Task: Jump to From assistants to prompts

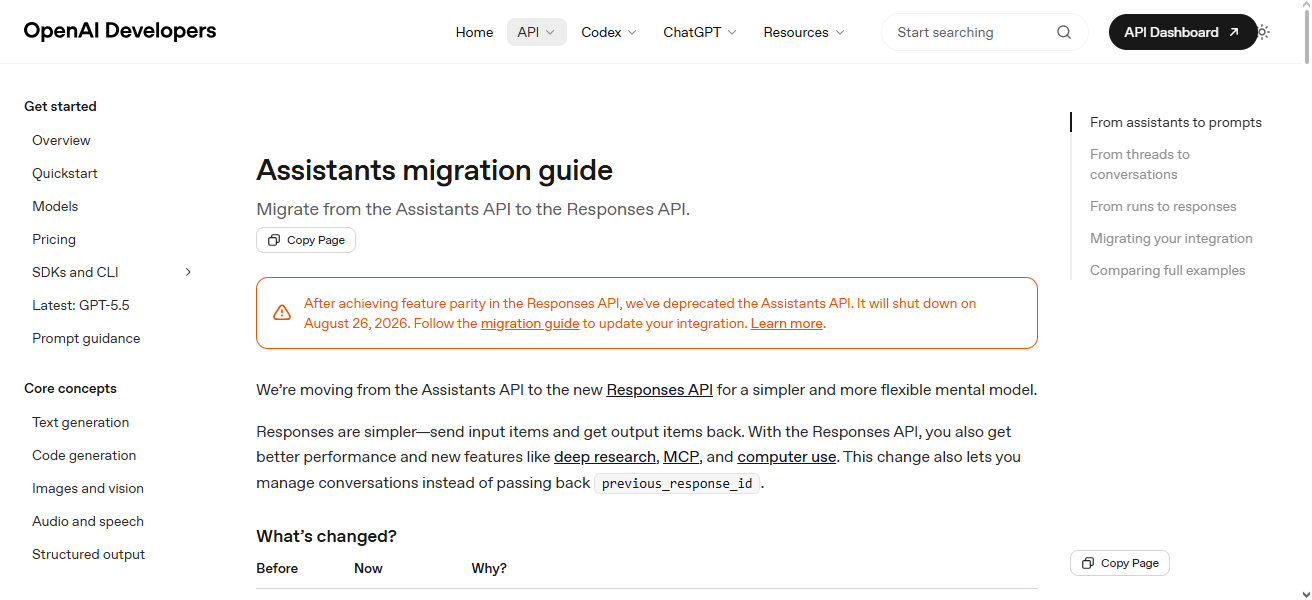Action: (x=1176, y=122)
